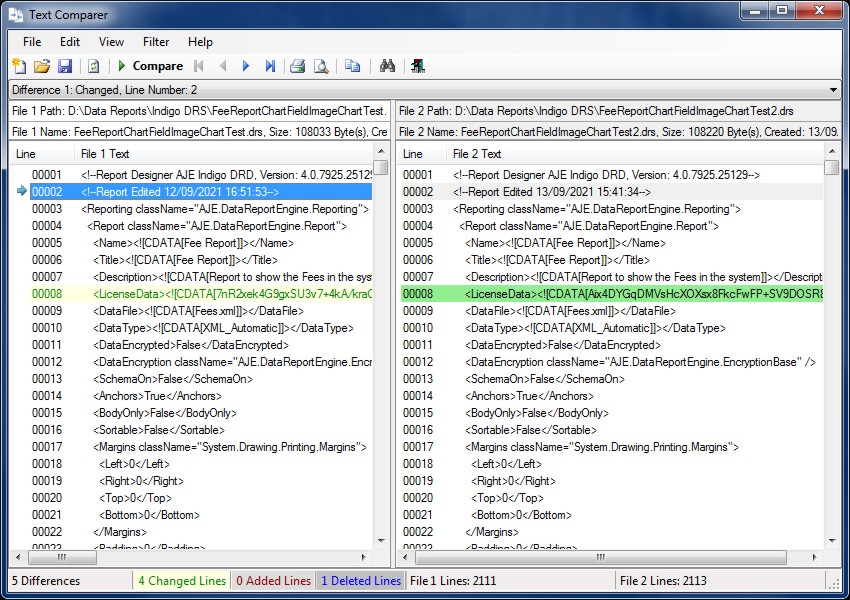Open Print Preview from the toolbar
The image size is (850, 600).
(x=321, y=66)
